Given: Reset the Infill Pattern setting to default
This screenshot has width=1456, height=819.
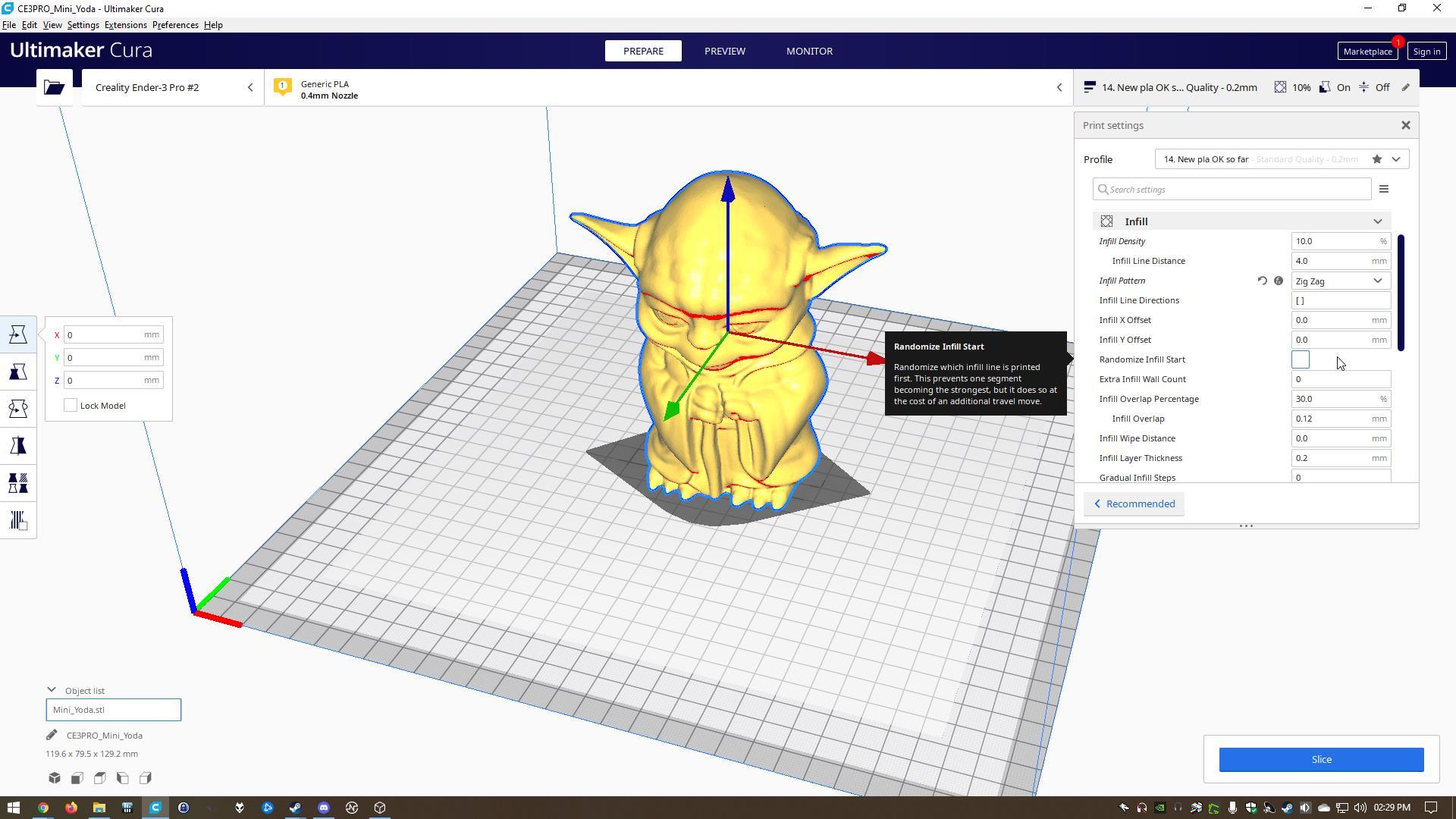Looking at the screenshot, I should point(1262,281).
